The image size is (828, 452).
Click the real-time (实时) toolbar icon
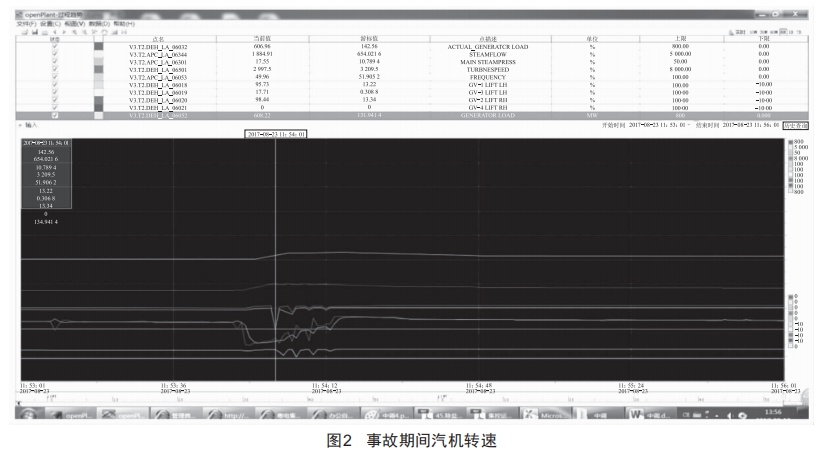738,33
